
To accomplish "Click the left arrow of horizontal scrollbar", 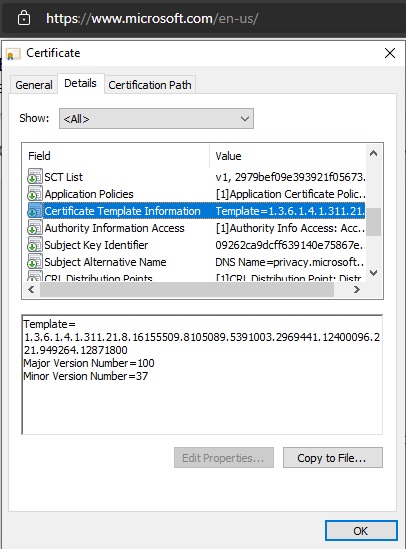I will click(x=31, y=290).
